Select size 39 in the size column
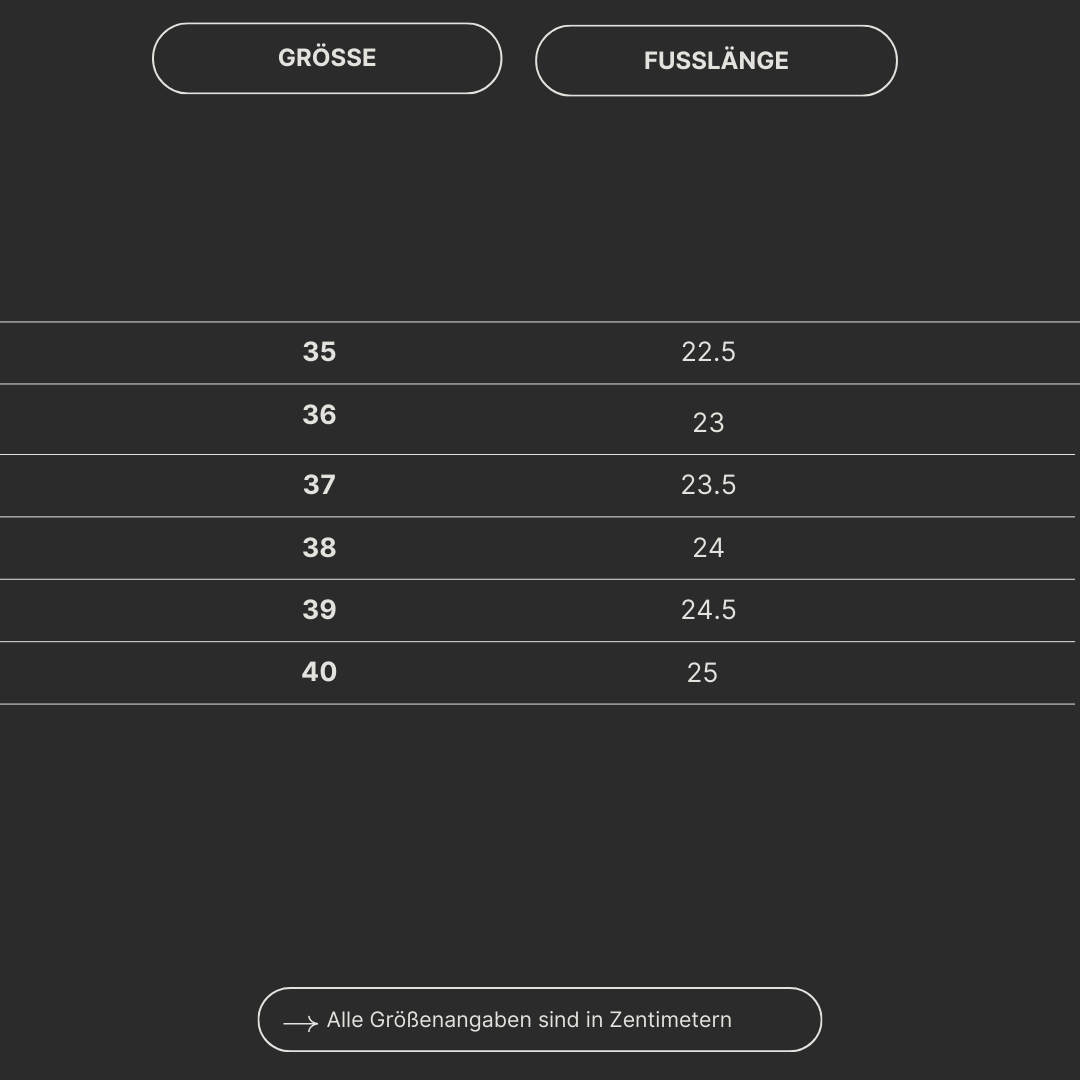 pos(319,610)
